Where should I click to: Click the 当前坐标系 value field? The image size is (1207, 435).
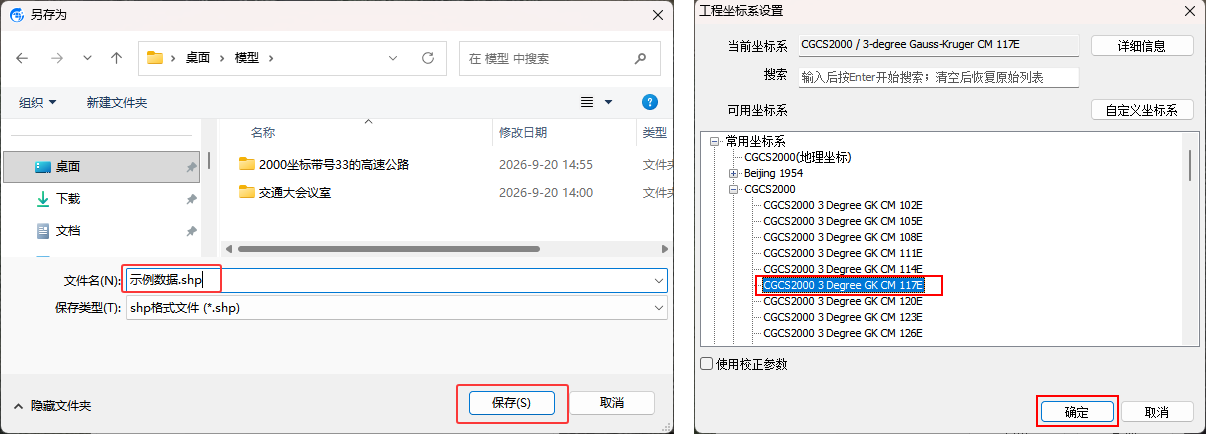click(x=938, y=45)
